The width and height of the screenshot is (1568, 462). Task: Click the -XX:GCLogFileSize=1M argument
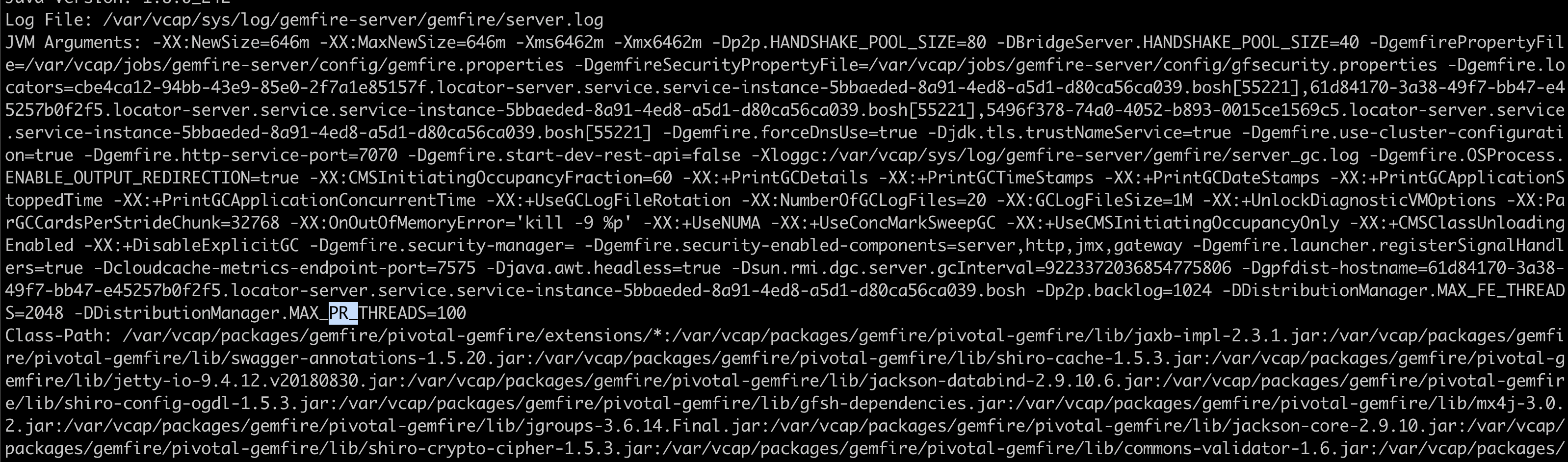(1095, 200)
